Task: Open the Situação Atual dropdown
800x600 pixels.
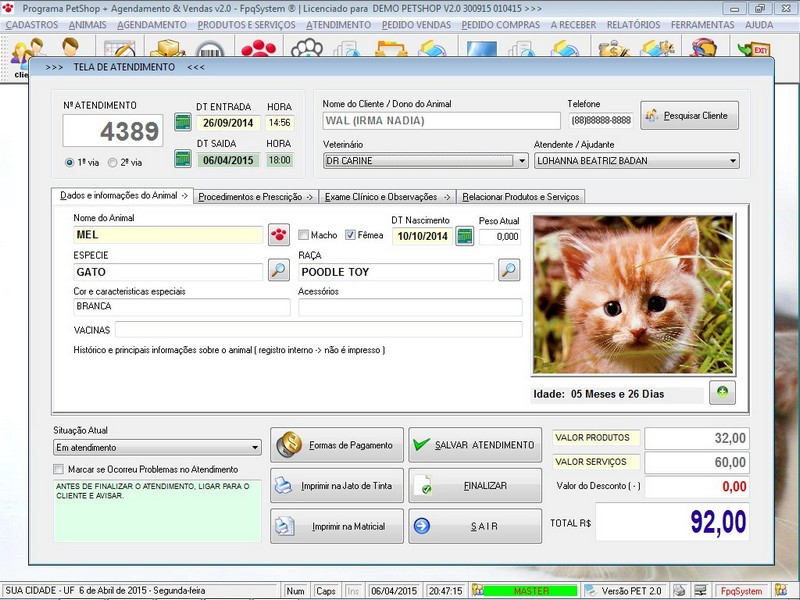Action: pos(255,448)
